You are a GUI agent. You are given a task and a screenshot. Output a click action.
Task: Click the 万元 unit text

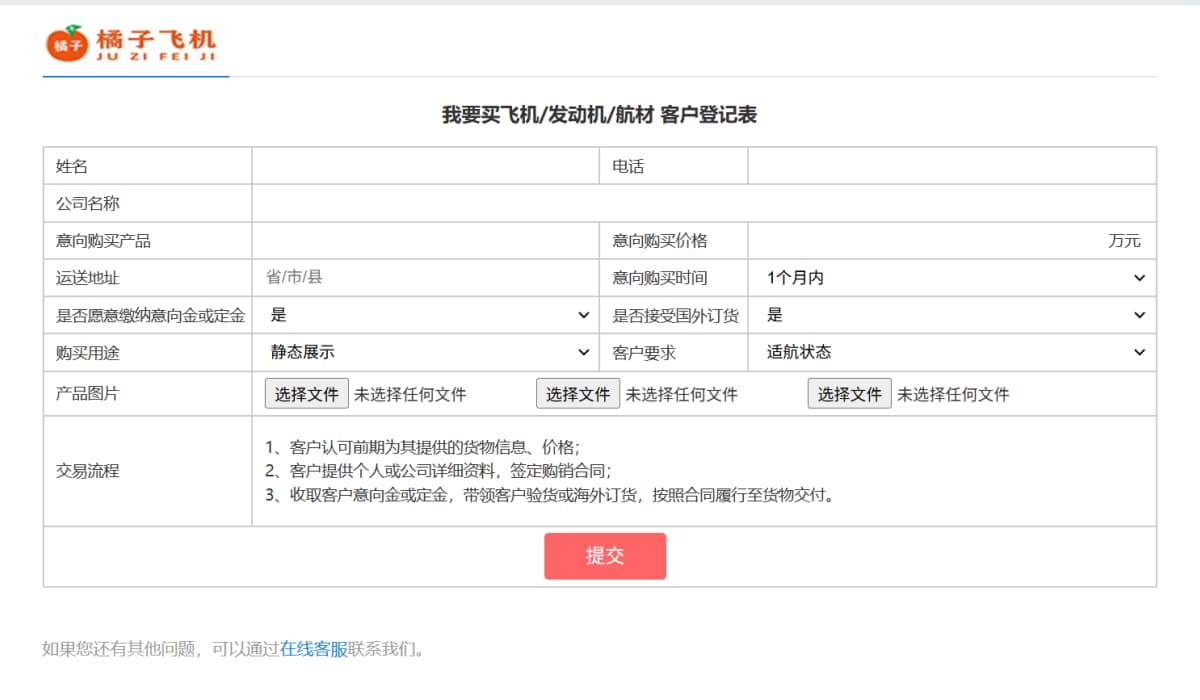click(x=1124, y=241)
